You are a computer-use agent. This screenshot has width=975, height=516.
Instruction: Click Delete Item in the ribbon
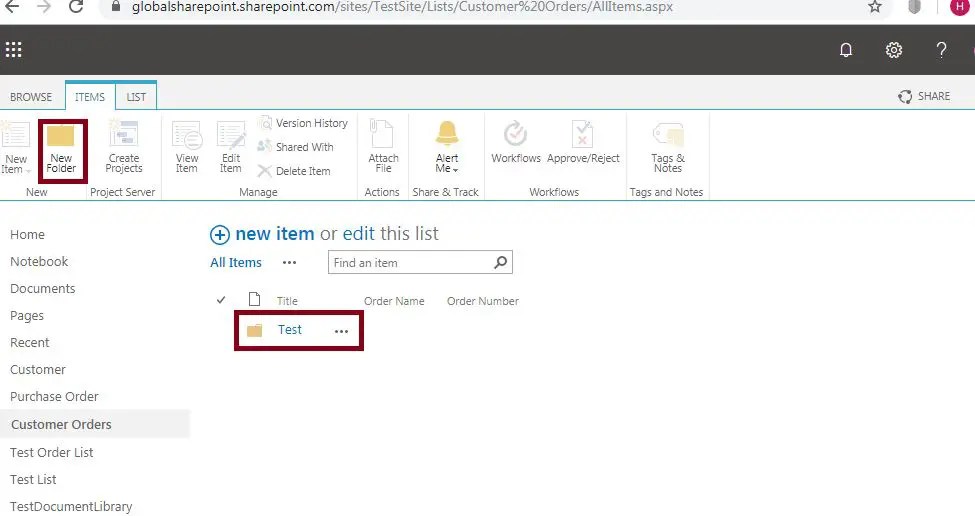[294, 171]
